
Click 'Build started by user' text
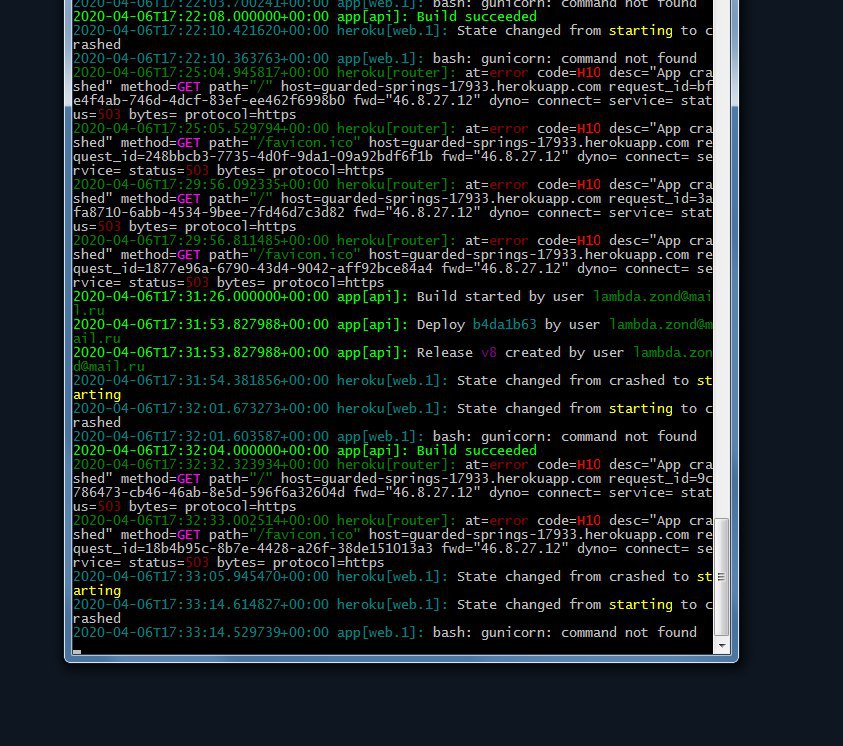500,297
